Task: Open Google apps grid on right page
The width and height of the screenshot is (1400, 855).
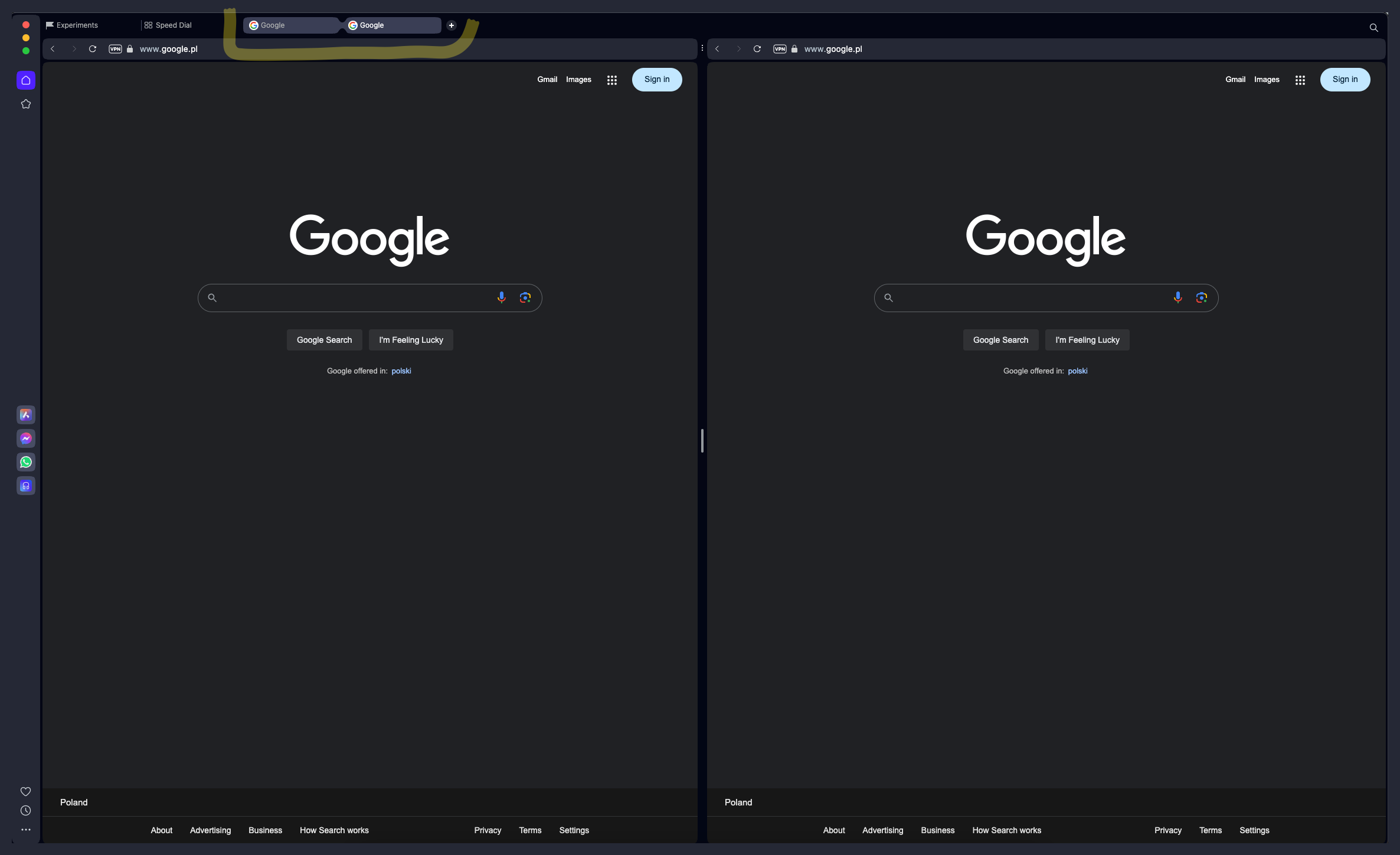Action: [x=1301, y=79]
